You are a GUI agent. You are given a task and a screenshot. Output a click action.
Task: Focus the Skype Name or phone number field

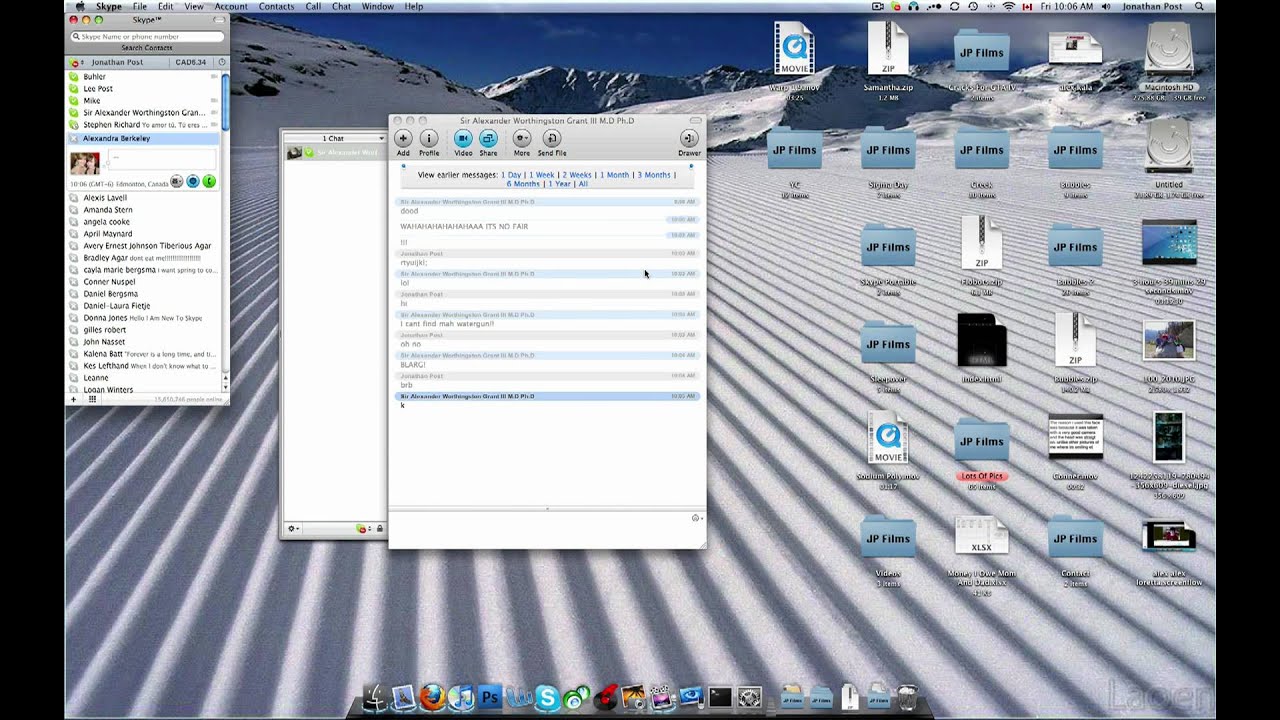147,37
